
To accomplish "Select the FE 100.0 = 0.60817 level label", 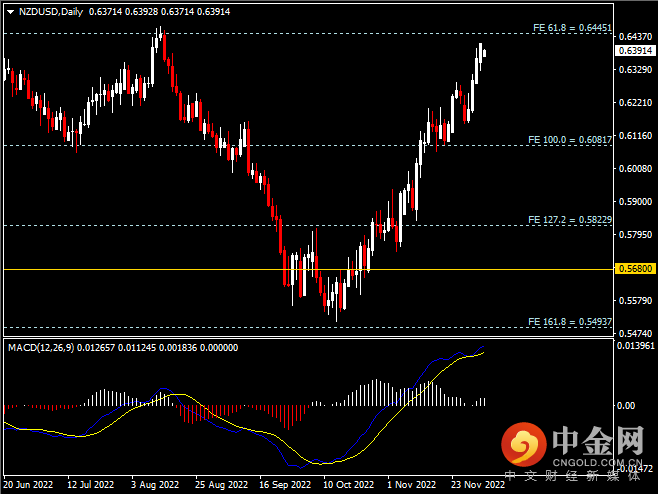I will 569,140.
